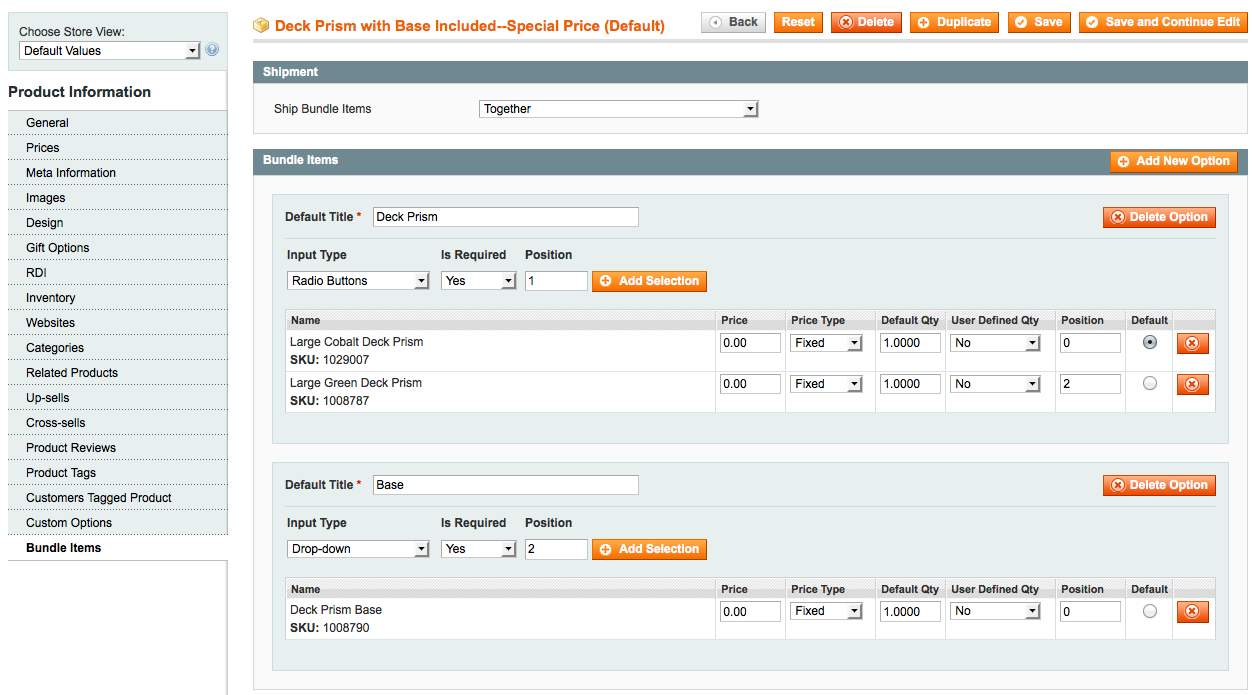
Task: Click the store view help icon
Action: 212,50
